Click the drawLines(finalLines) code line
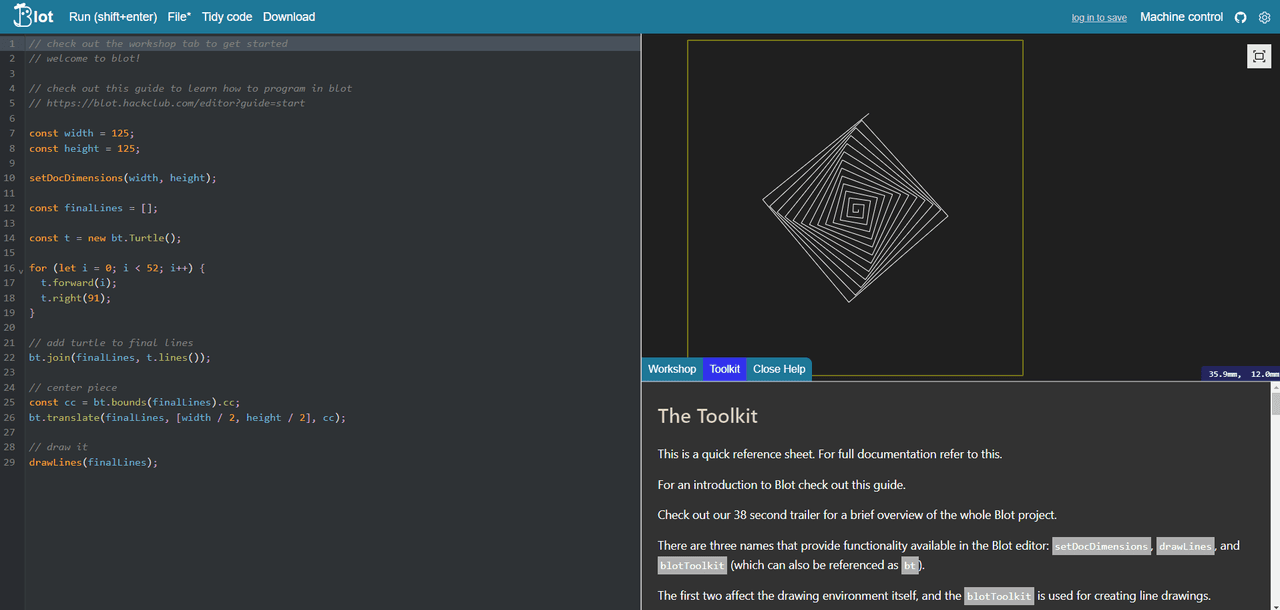The image size is (1280, 610). click(93, 463)
